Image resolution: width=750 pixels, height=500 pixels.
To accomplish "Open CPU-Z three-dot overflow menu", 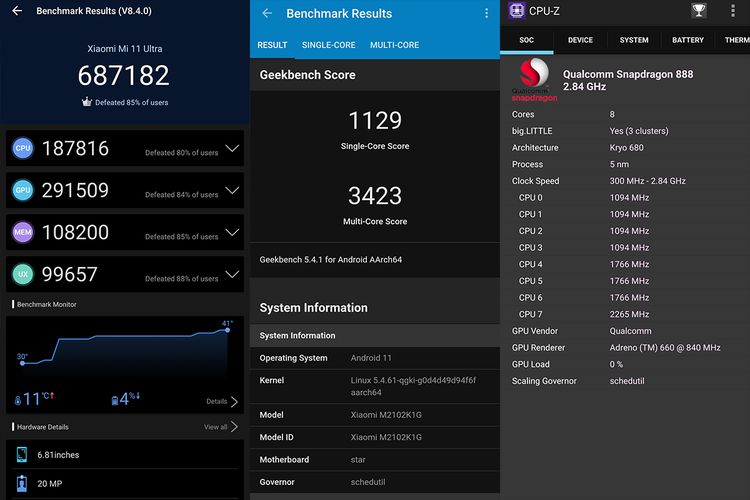I will click(731, 11).
